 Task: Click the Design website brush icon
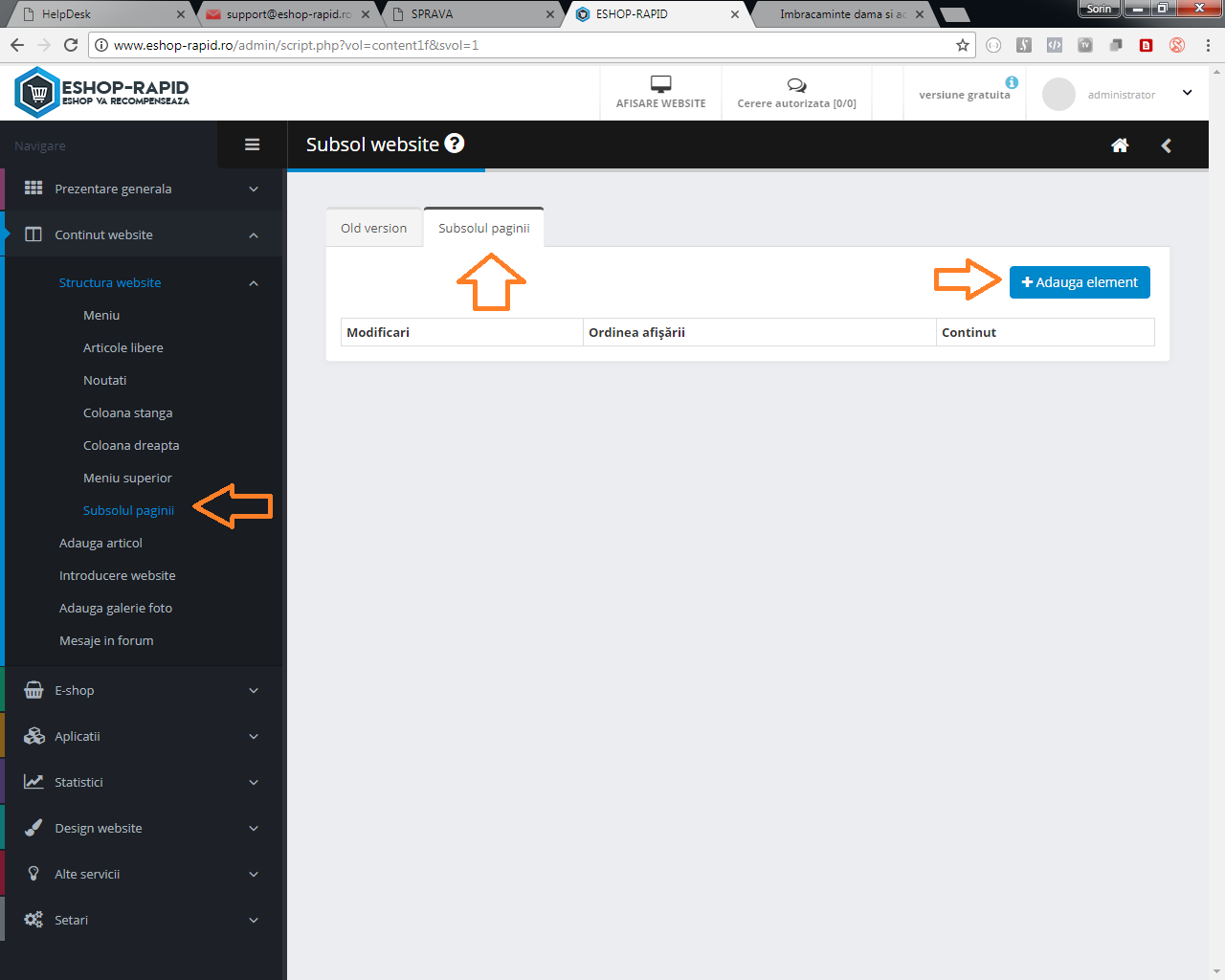[33, 828]
